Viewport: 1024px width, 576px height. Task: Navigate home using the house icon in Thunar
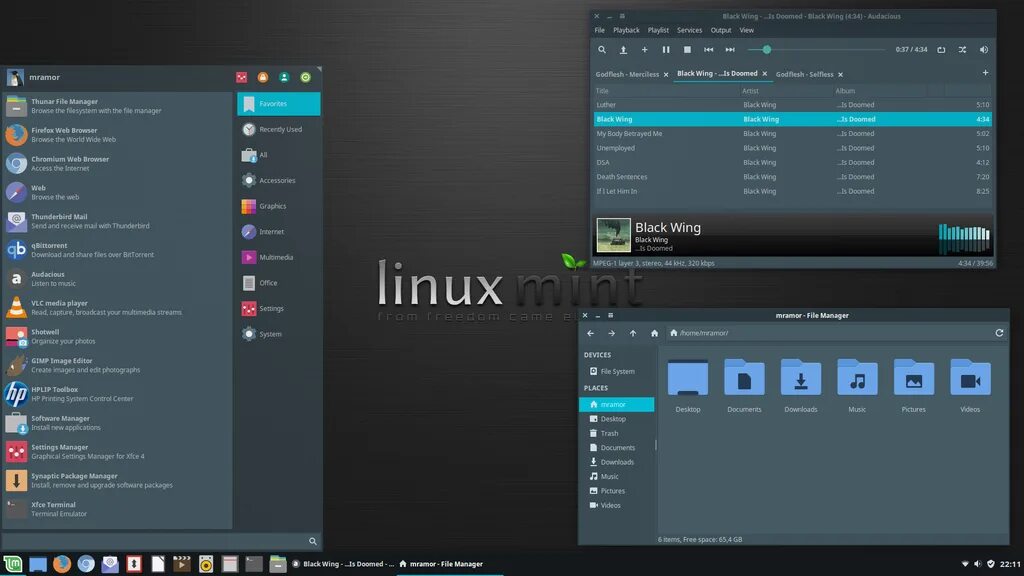coord(655,334)
